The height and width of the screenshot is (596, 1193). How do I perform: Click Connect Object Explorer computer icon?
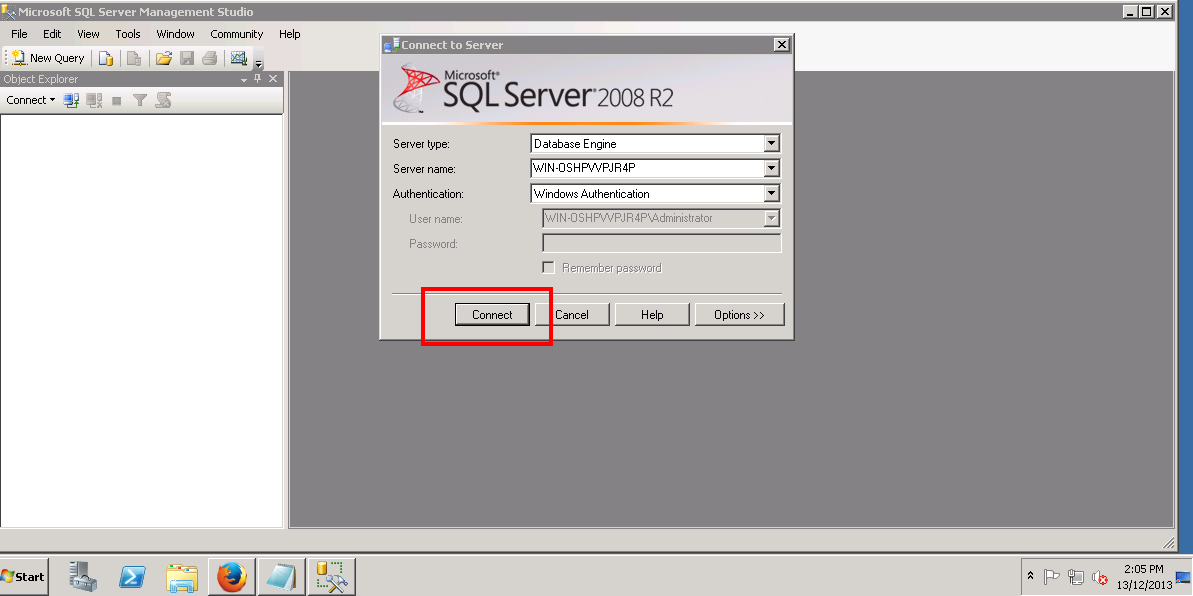click(x=72, y=100)
